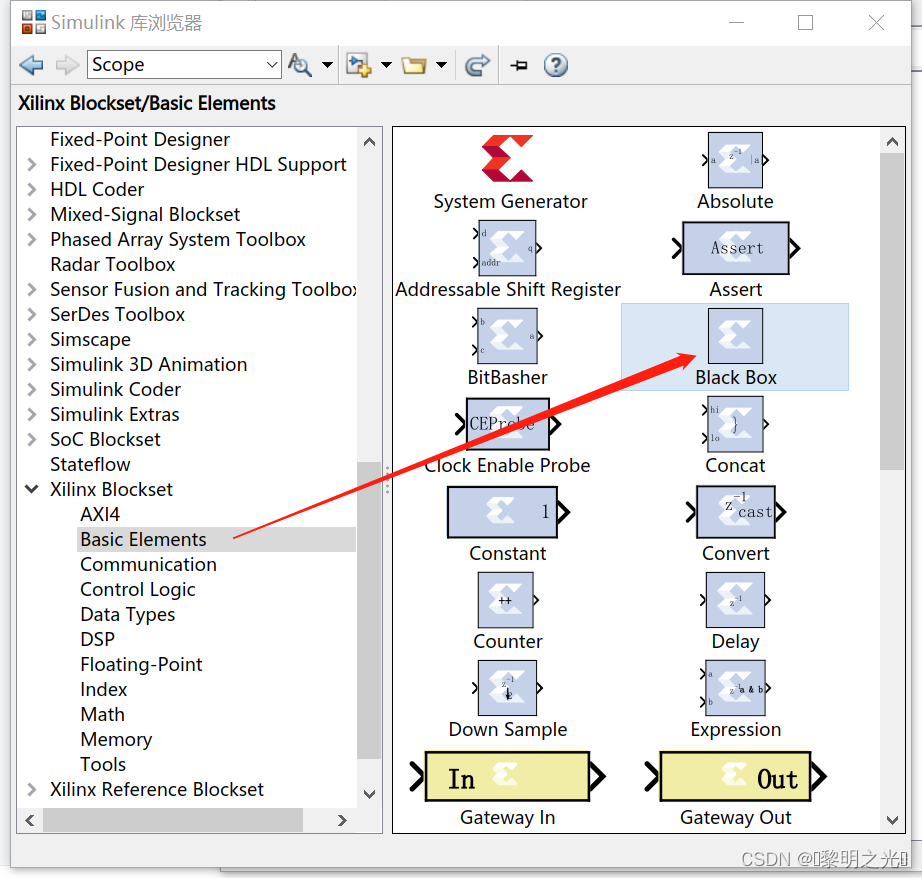Image resolution: width=922 pixels, height=878 pixels.
Task: Select the Down Sample block icon
Action: (507, 688)
